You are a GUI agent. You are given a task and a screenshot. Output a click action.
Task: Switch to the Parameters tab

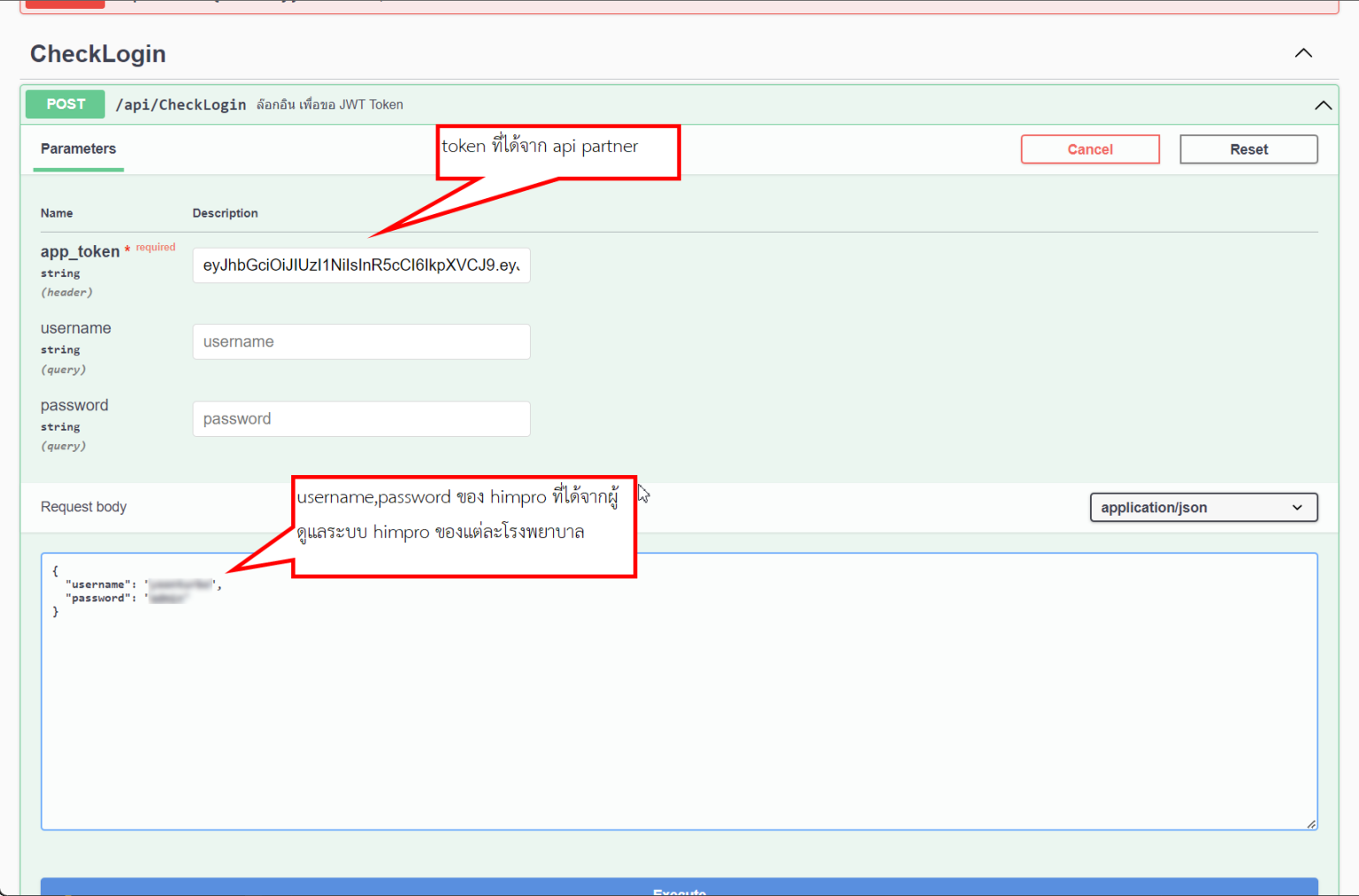[x=78, y=148]
